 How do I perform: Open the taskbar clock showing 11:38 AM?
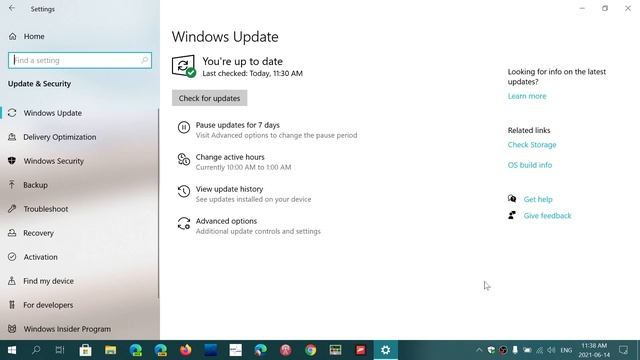(594, 350)
